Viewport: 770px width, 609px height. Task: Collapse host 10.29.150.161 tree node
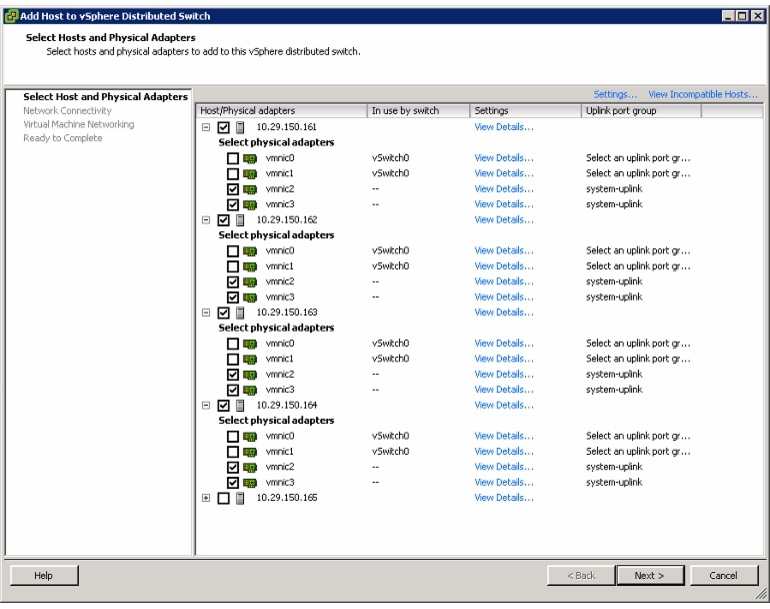coord(206,127)
